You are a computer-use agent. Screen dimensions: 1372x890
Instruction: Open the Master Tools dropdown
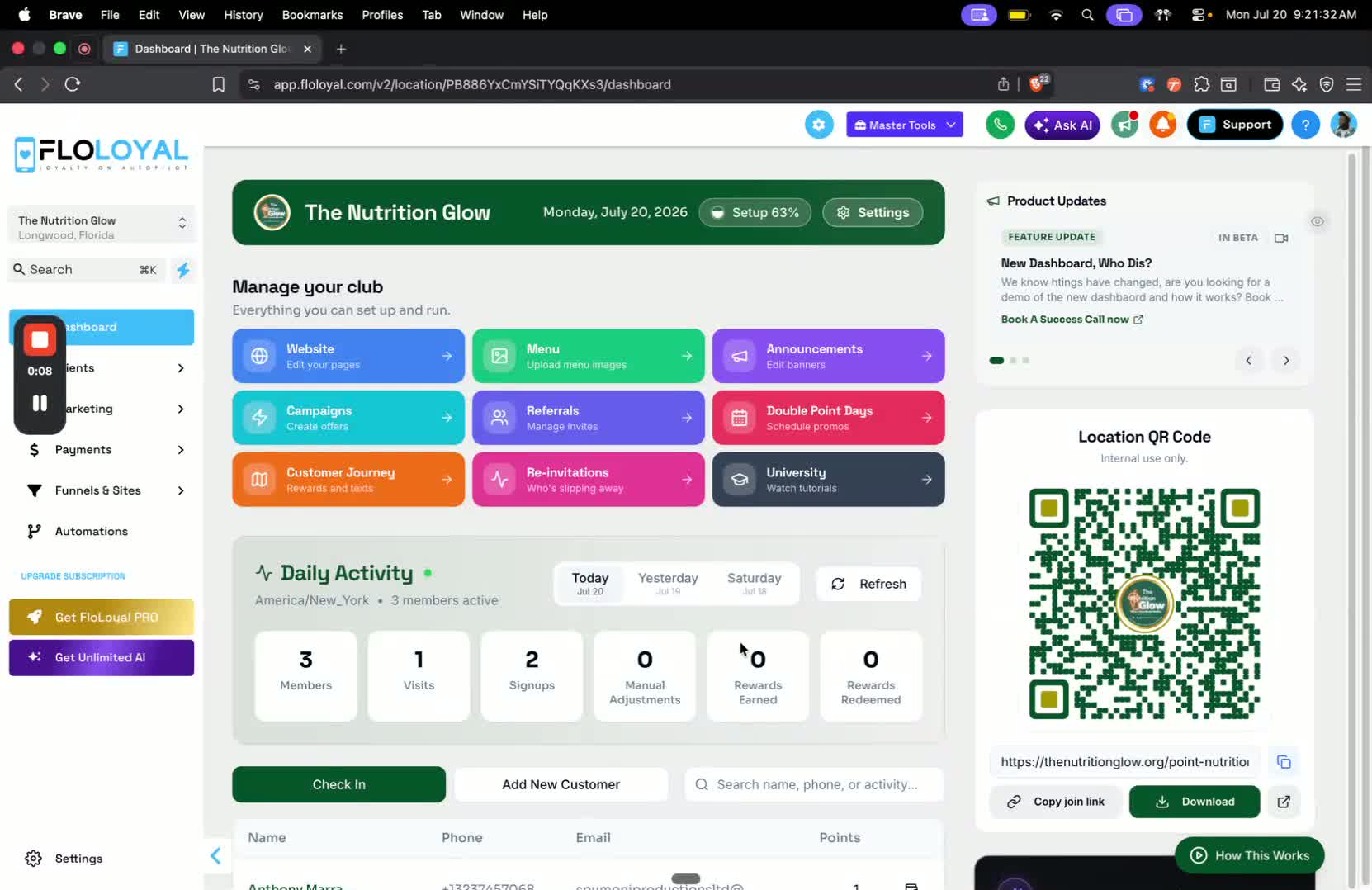pyautogui.click(x=905, y=125)
